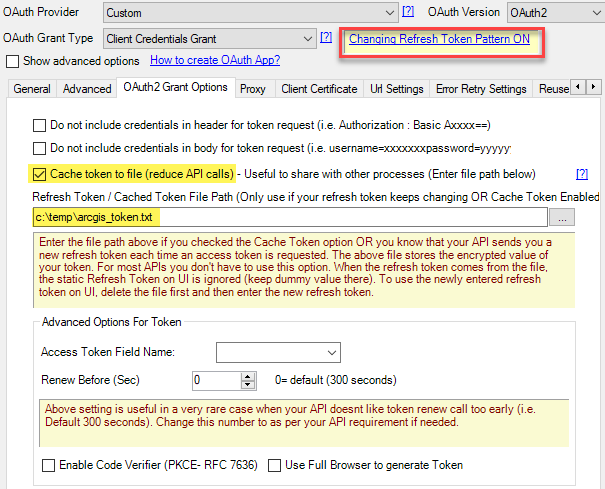Open How to create OAuth App link
The image size is (605, 489).
(215, 61)
